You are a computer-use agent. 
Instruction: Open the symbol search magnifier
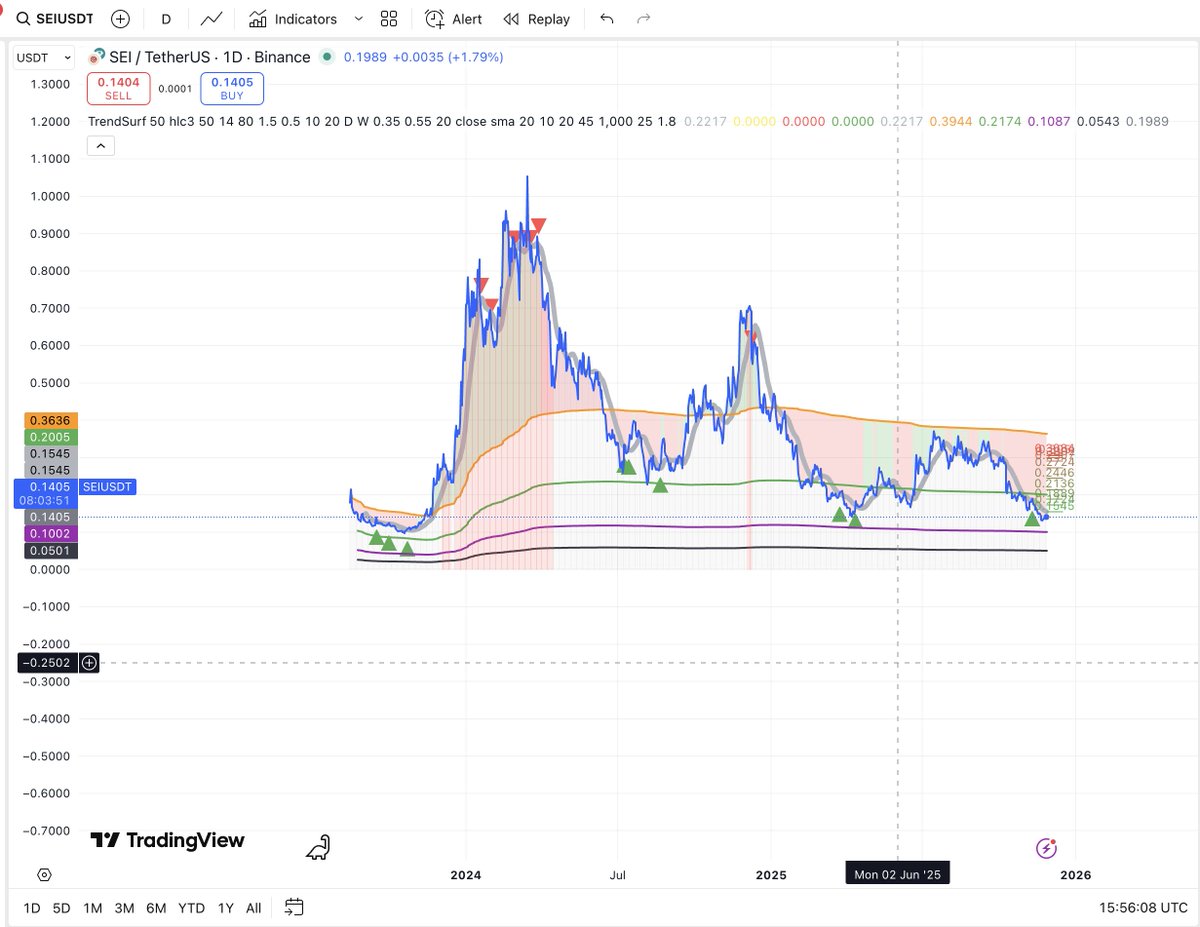click(x=20, y=18)
